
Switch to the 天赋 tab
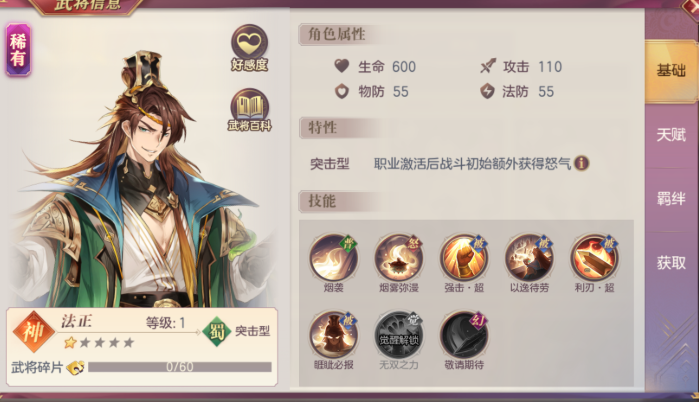pyautogui.click(x=671, y=135)
